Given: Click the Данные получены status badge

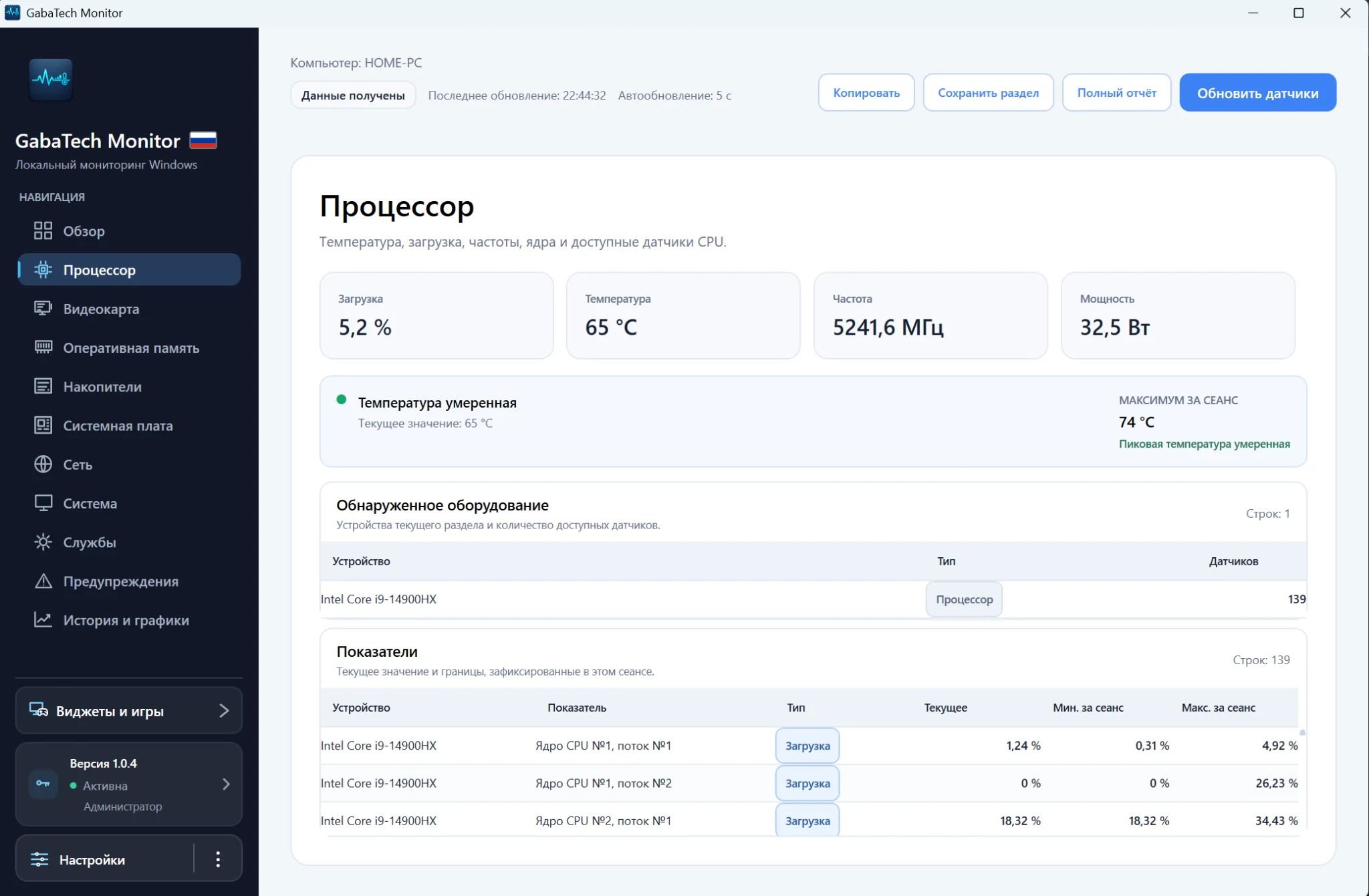Looking at the screenshot, I should [x=353, y=95].
